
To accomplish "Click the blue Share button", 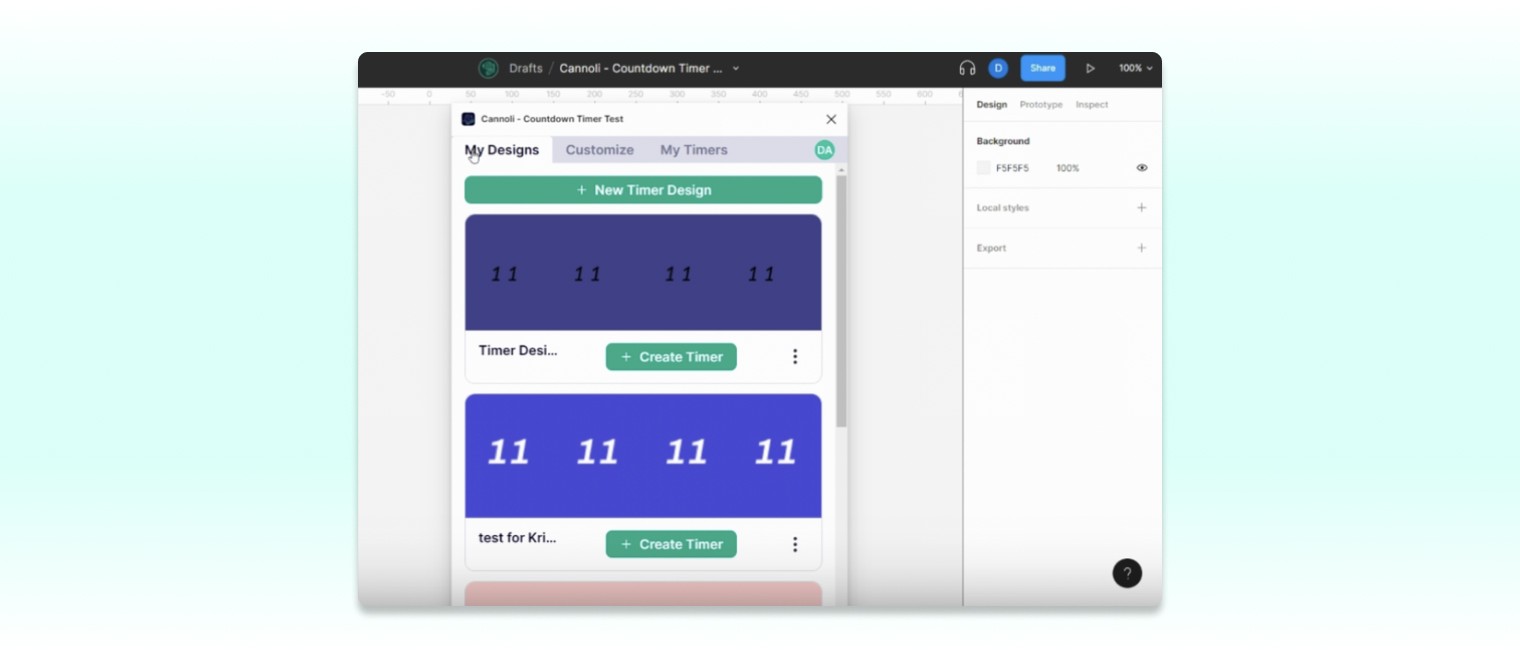I will click(1043, 68).
